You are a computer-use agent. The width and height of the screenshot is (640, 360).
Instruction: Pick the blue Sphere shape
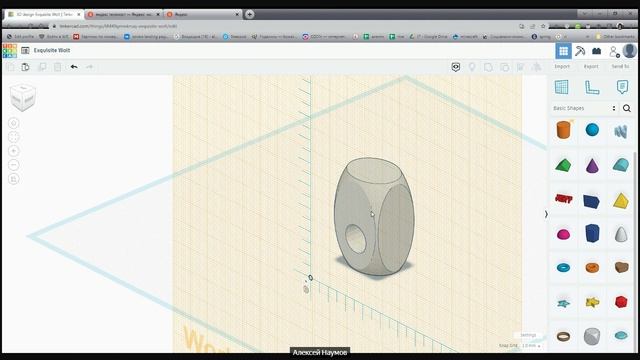[592, 130]
